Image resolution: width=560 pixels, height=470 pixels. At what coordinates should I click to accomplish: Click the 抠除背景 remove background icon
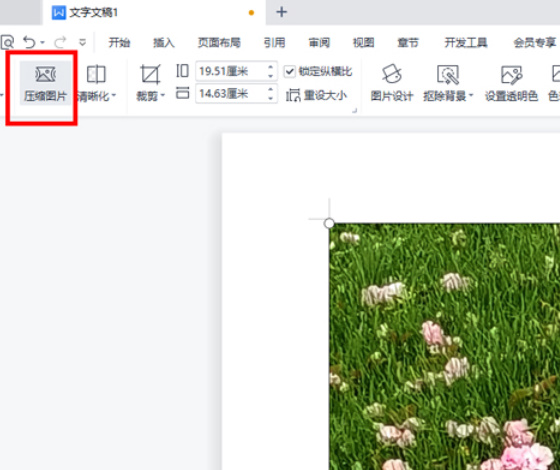[448, 74]
